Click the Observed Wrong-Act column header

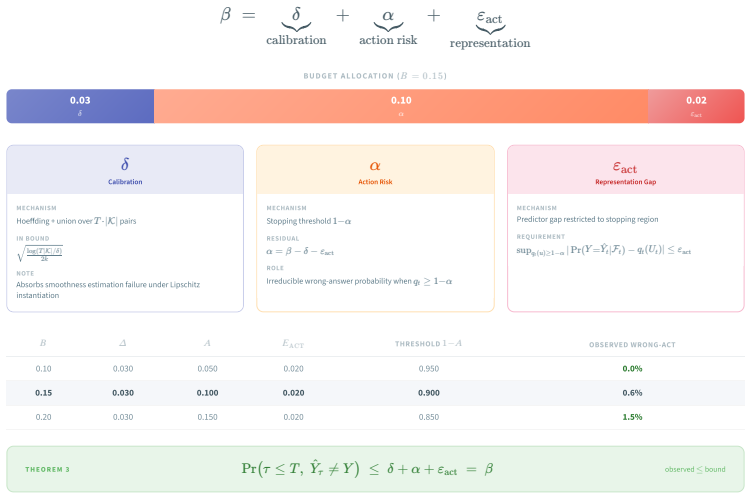click(632, 345)
